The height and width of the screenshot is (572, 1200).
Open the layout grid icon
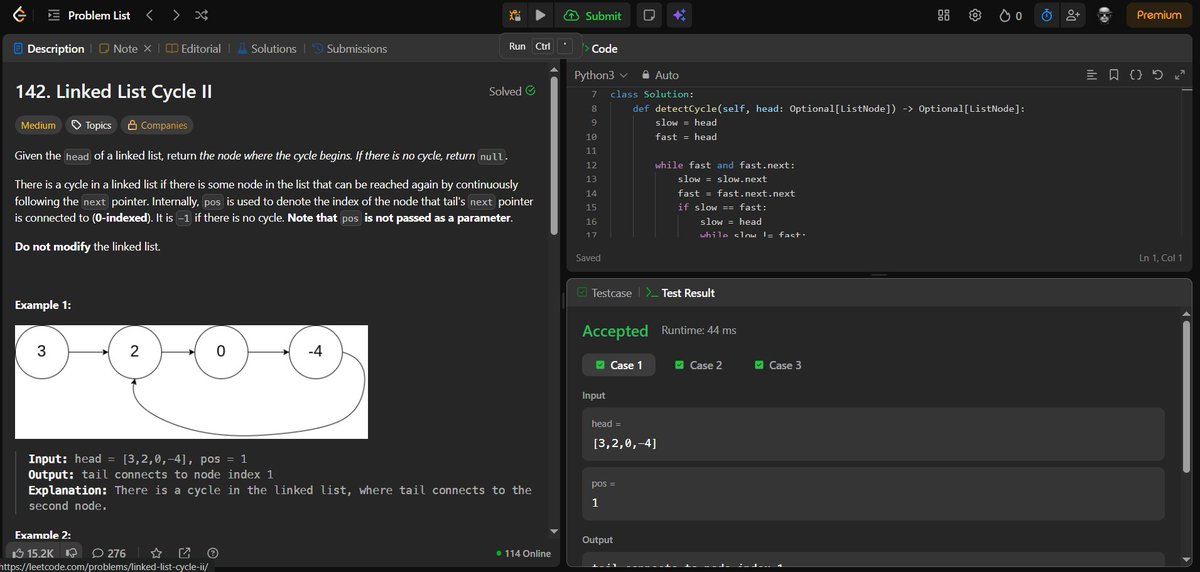[943, 15]
